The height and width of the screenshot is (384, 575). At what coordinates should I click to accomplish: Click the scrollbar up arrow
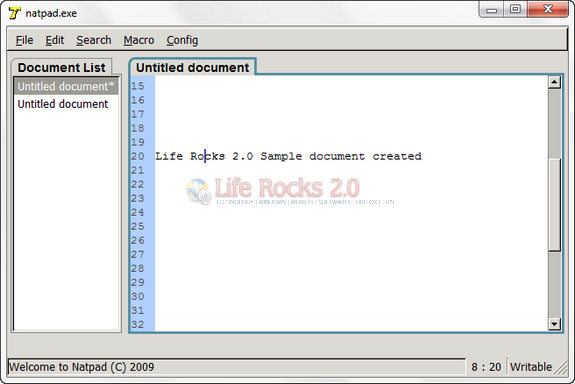pyautogui.click(x=554, y=82)
